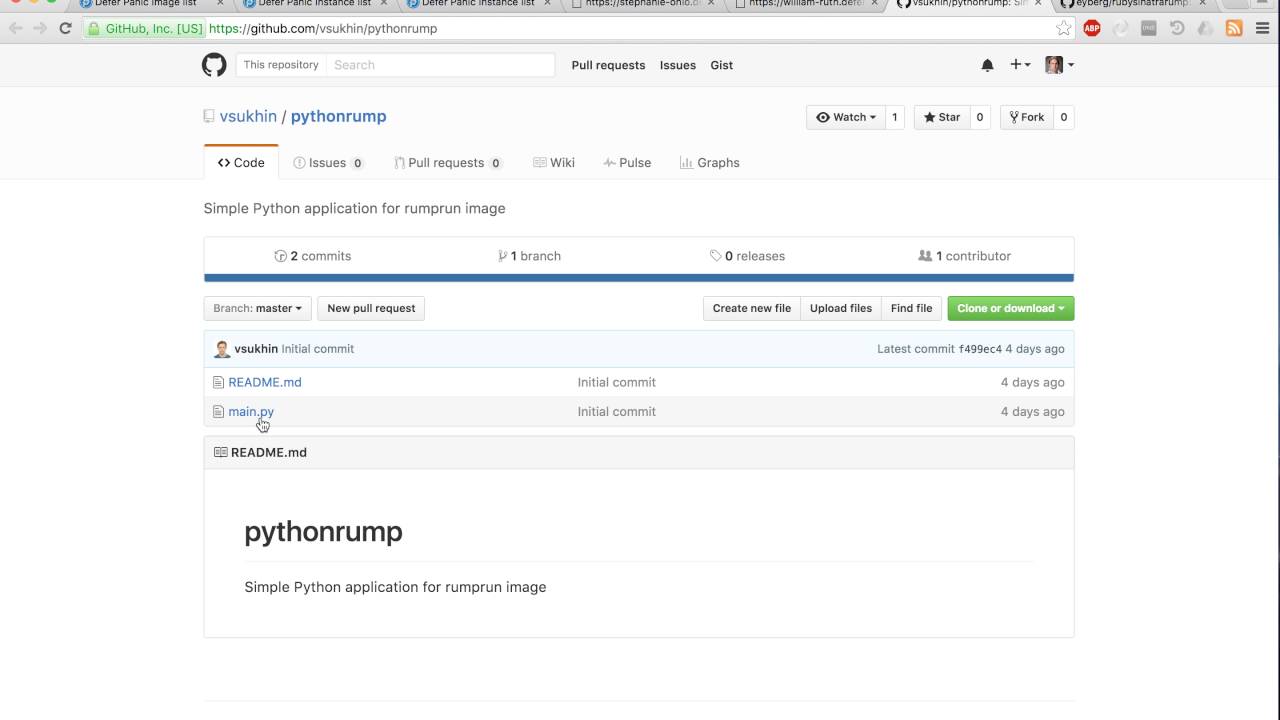Screen dimensions: 1280x720
Task: Click the New pull request button
Action: pyautogui.click(x=371, y=308)
